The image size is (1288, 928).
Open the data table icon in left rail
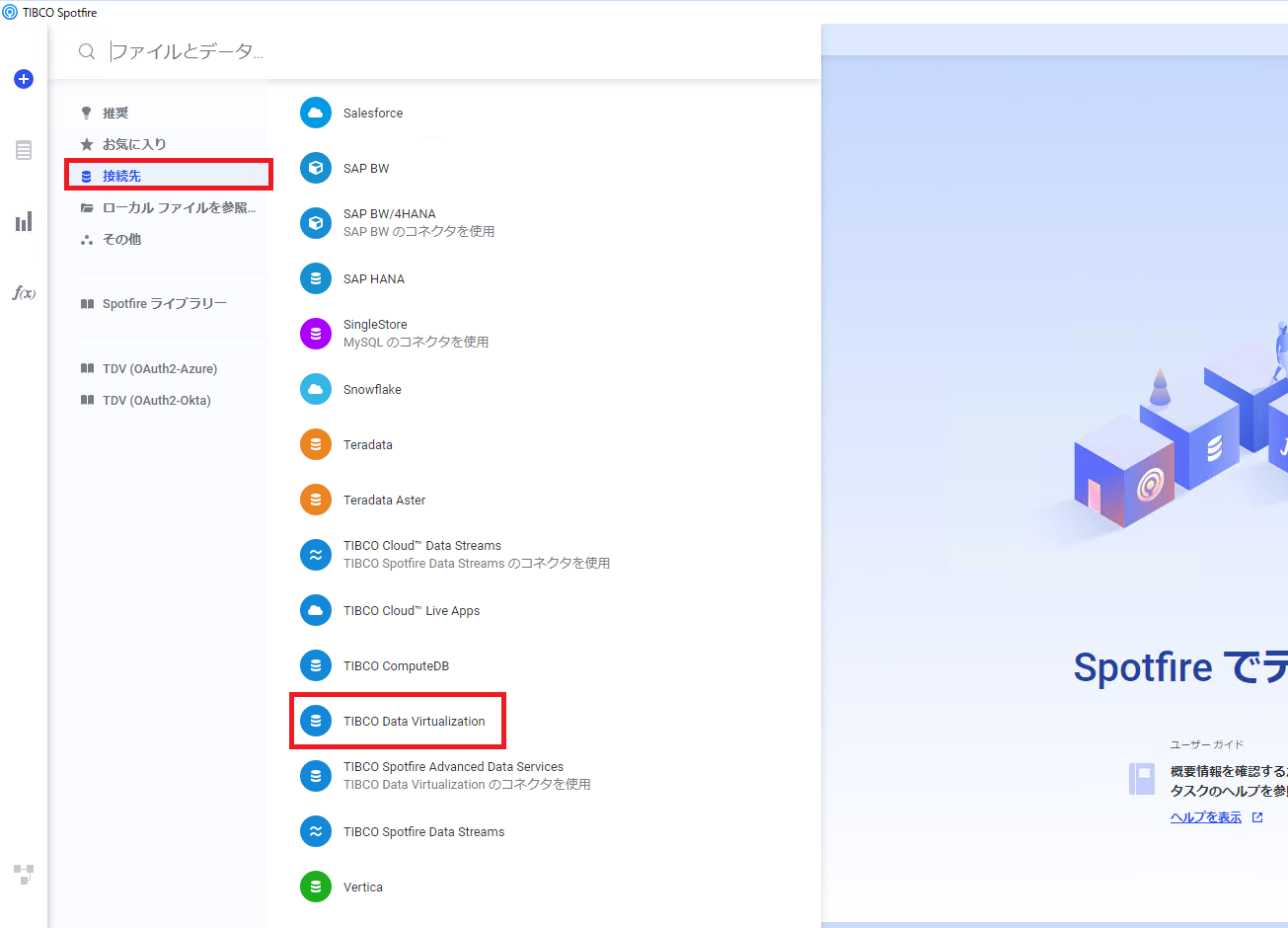coord(24,150)
